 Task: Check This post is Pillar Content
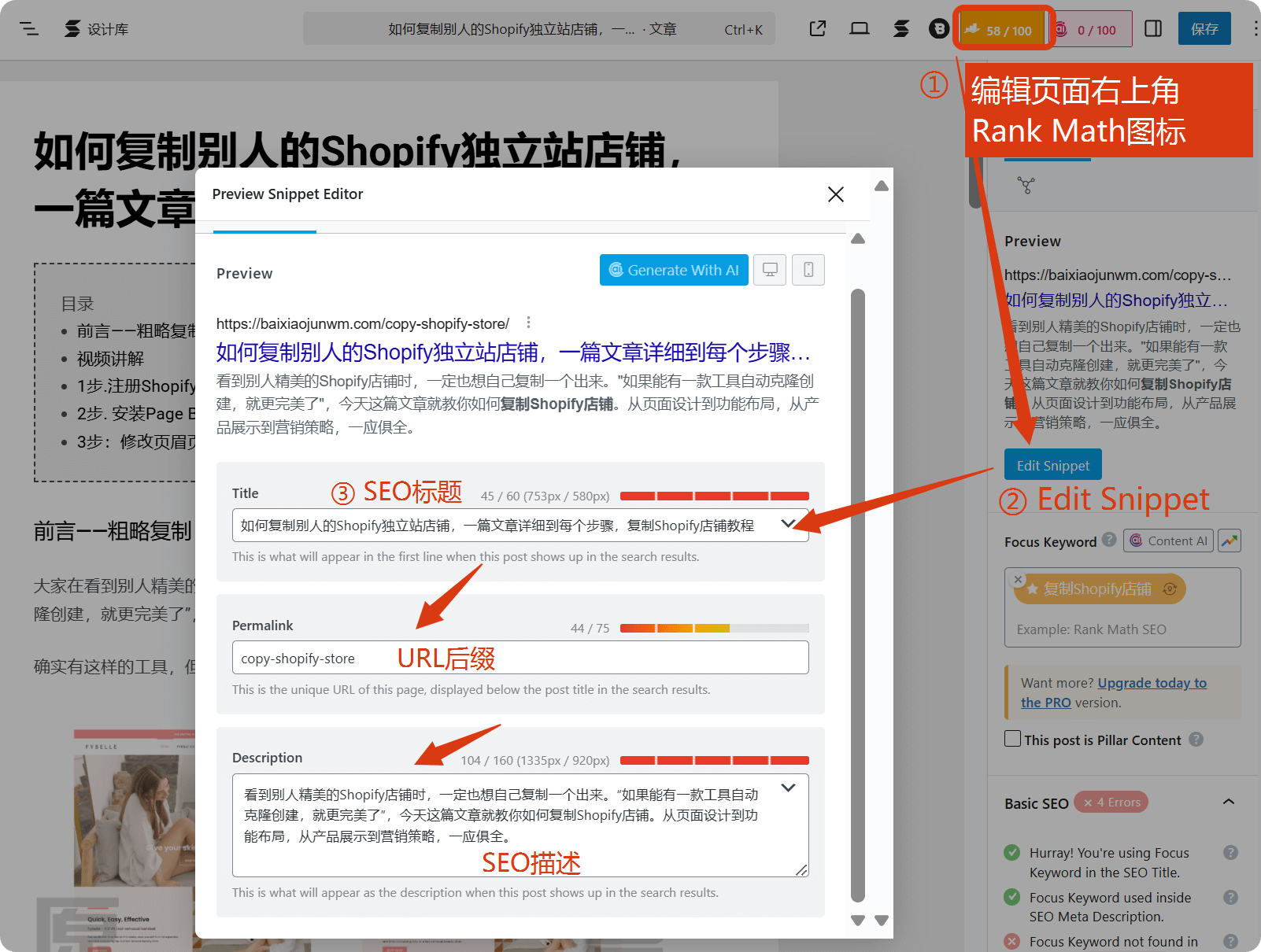click(1013, 739)
